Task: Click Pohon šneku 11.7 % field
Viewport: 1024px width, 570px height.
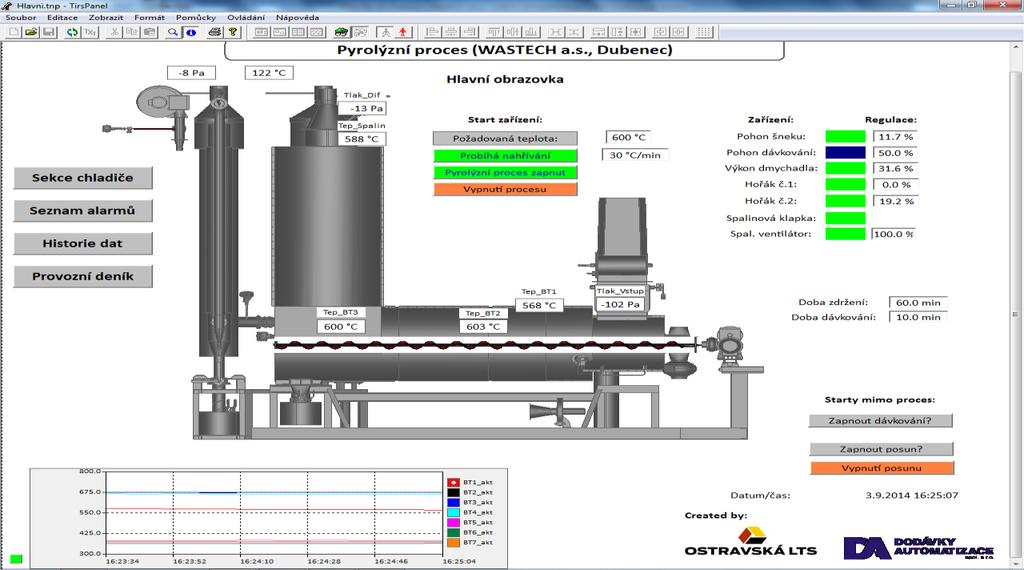Action: pos(895,136)
